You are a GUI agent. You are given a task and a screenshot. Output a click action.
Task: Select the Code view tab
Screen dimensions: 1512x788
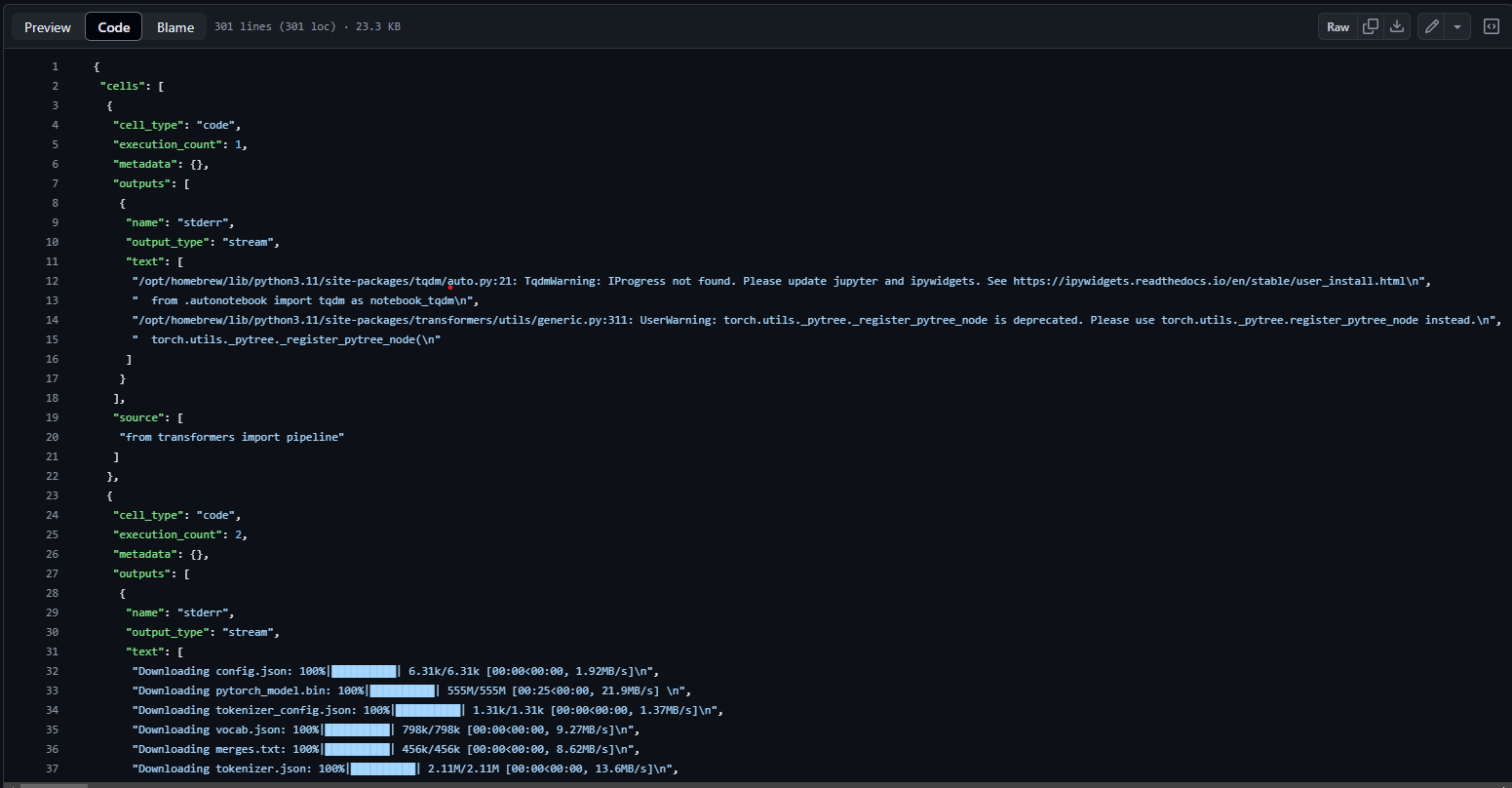(x=113, y=27)
